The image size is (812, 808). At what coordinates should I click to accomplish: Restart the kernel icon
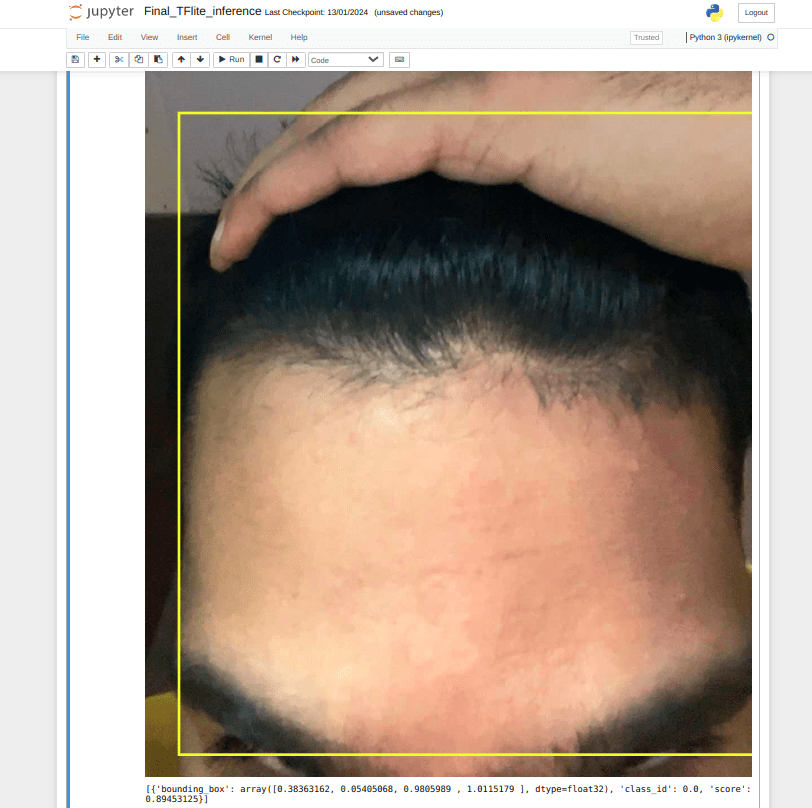tap(277, 60)
